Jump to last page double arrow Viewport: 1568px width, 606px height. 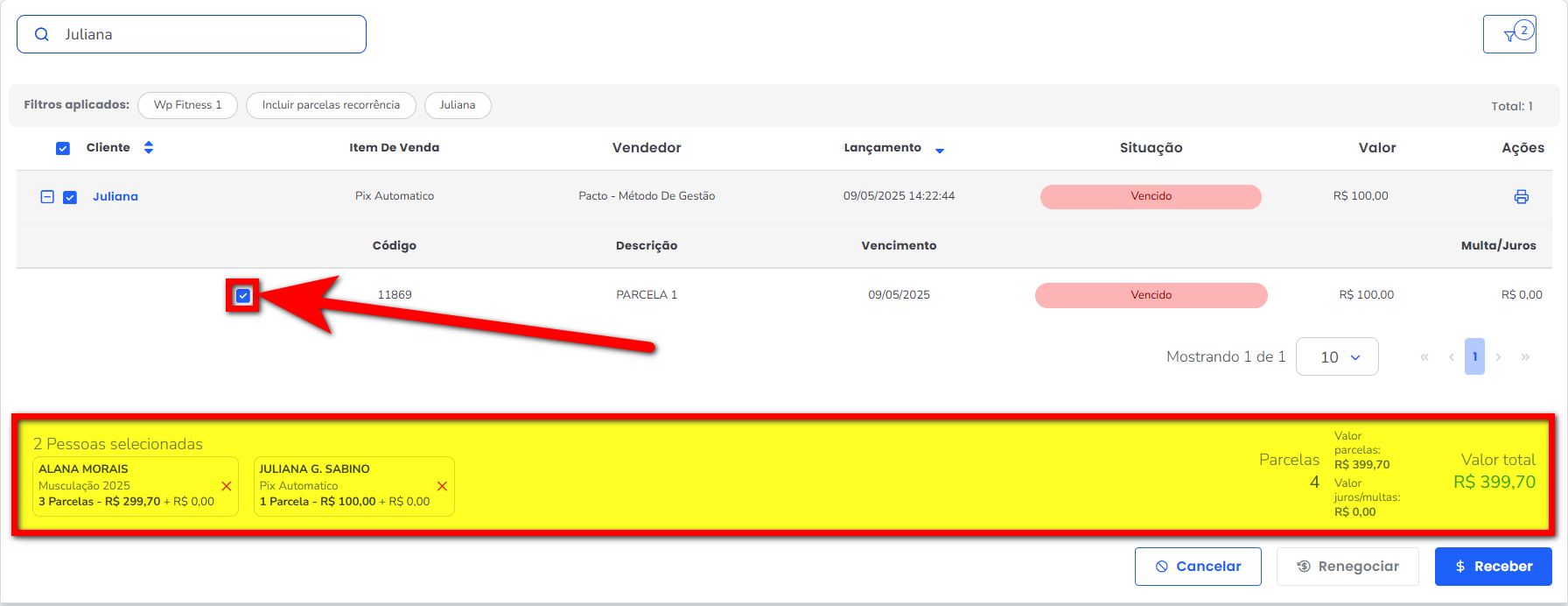click(x=1525, y=357)
